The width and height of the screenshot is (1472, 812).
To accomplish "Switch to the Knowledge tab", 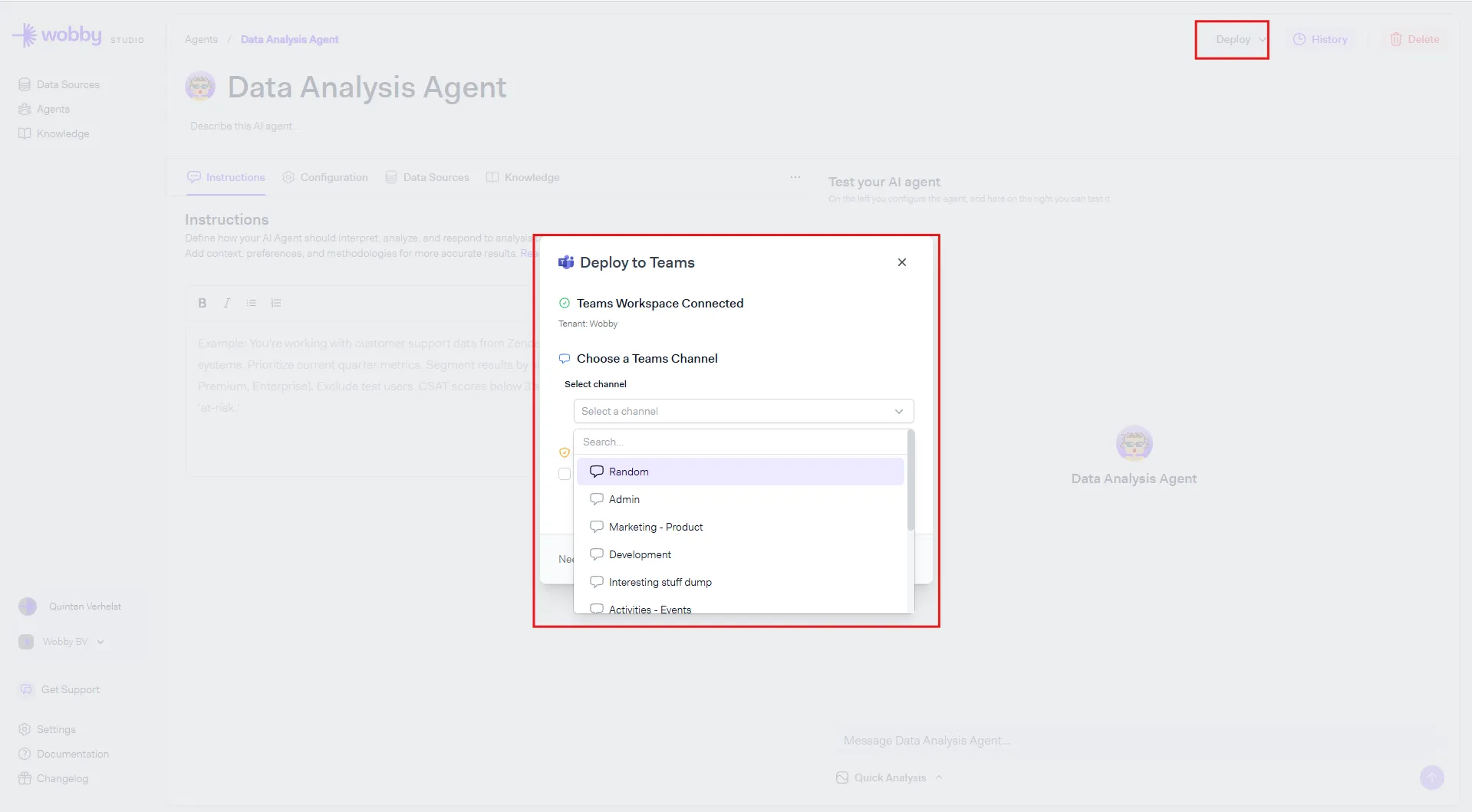I will click(x=523, y=177).
